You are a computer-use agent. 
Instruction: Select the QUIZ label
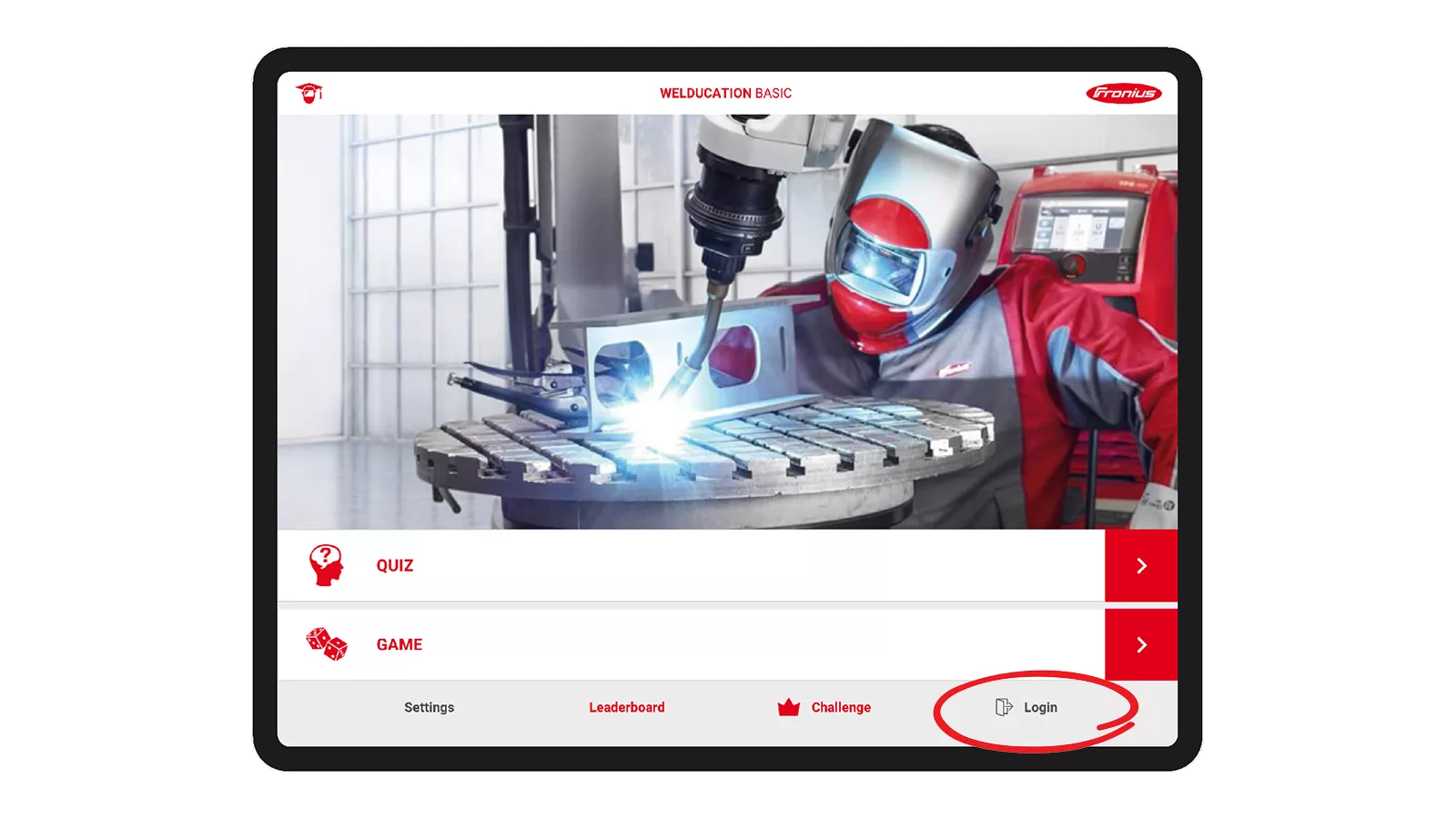tap(395, 565)
